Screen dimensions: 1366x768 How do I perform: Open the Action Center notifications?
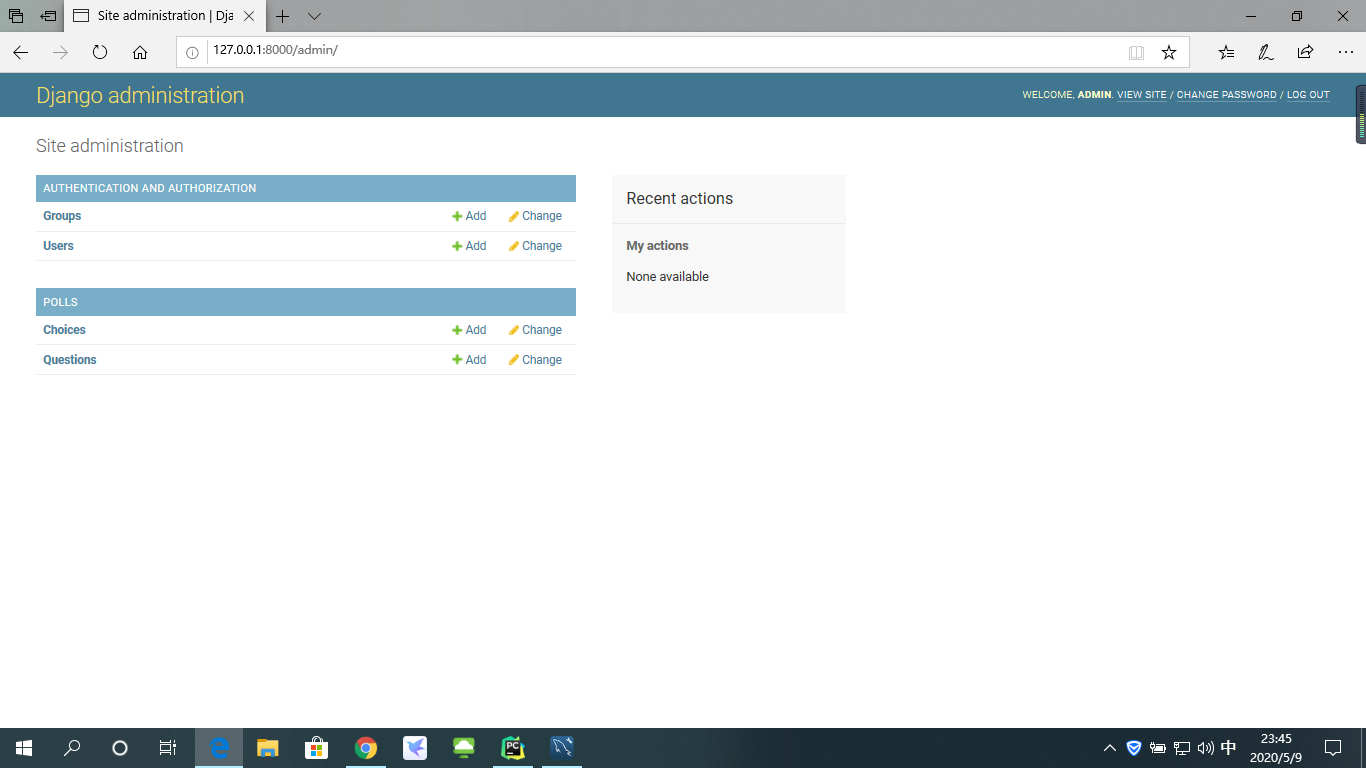coord(1333,748)
